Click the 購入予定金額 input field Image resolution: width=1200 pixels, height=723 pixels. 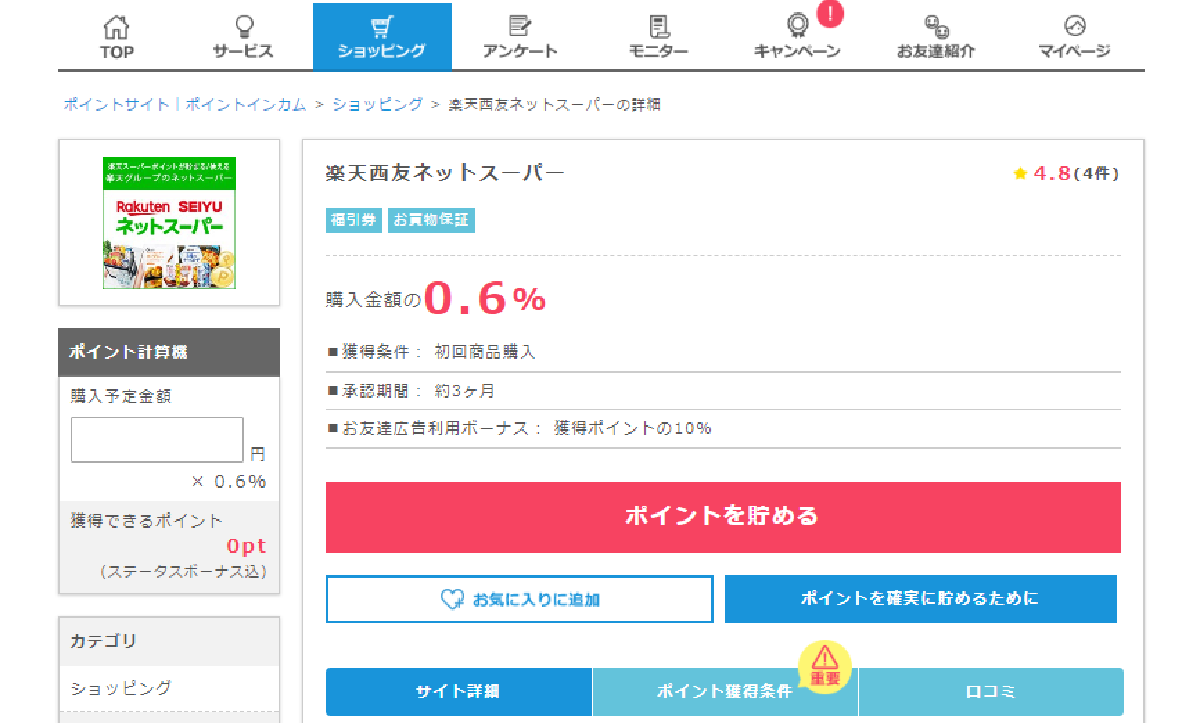click(x=157, y=440)
